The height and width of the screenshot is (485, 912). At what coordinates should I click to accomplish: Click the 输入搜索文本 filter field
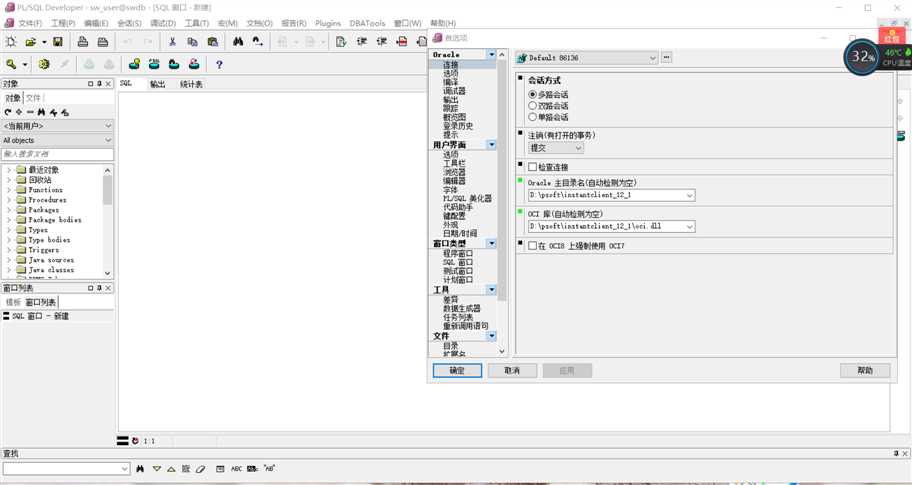coord(58,154)
